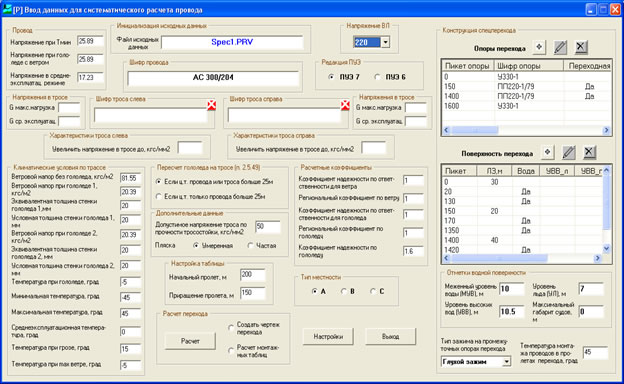This screenshot has width=624, height=384.
Task: Click left 'Увеличить напряжение в тросе' field
Action: pyautogui.click(x=190, y=149)
